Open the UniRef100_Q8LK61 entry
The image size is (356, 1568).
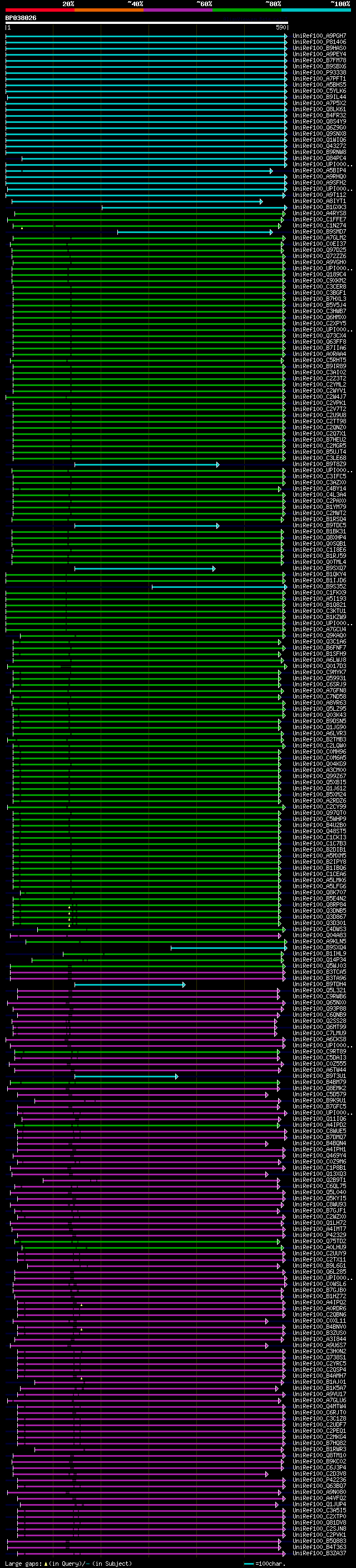(319, 110)
